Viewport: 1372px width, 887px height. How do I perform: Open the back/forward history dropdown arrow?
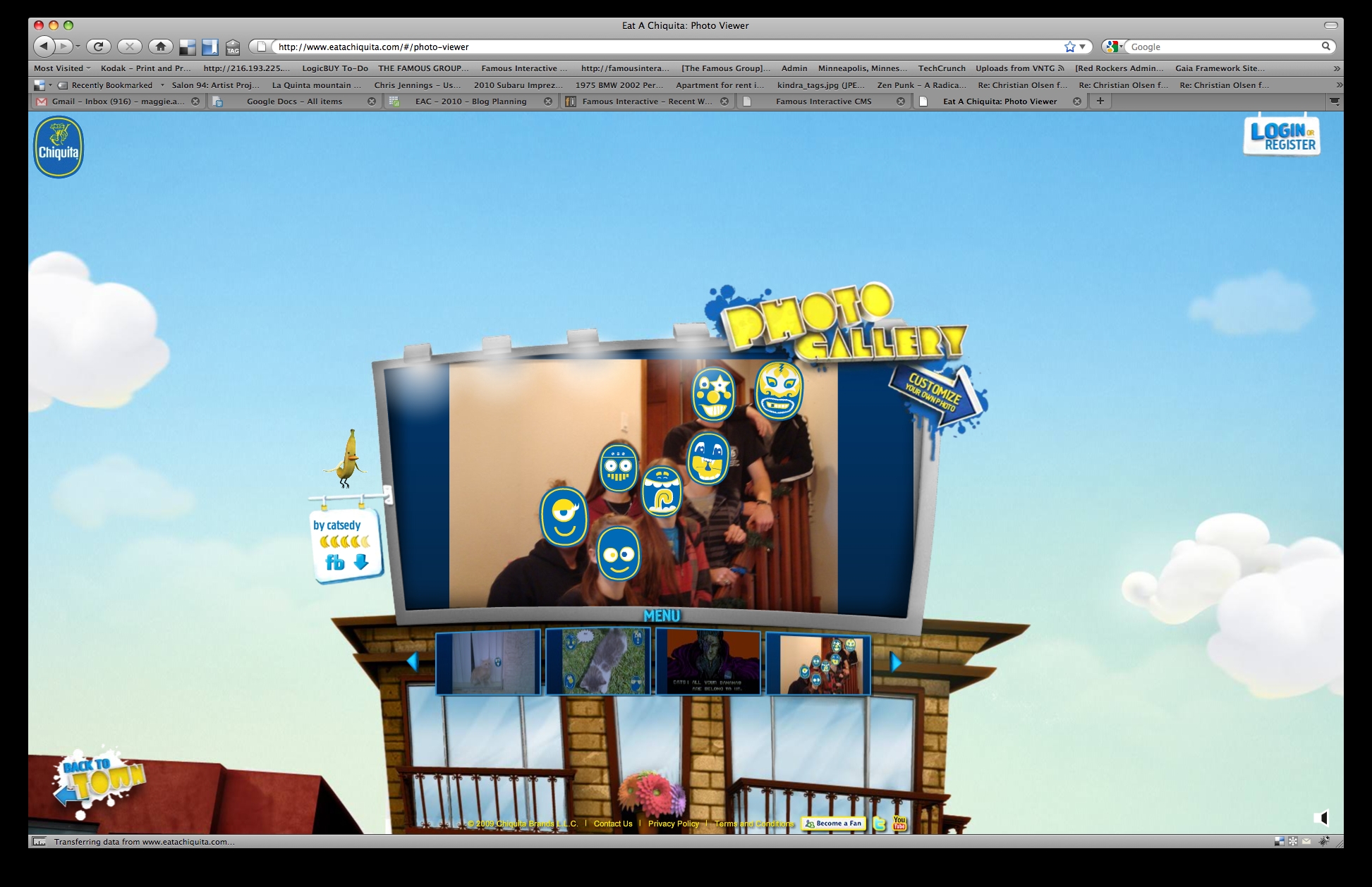point(78,47)
